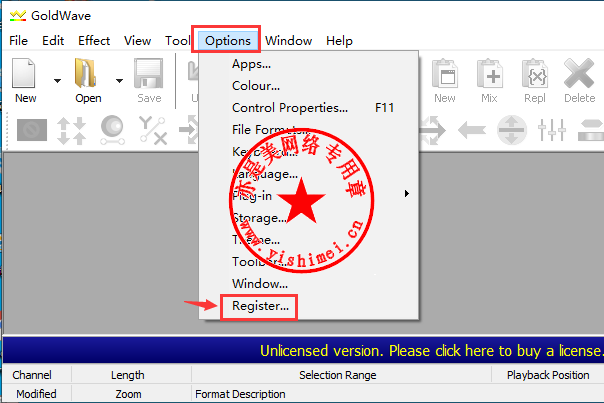Select Control Properties... menu entry
Image resolution: width=604 pixels, height=403 pixels.
(x=309, y=108)
